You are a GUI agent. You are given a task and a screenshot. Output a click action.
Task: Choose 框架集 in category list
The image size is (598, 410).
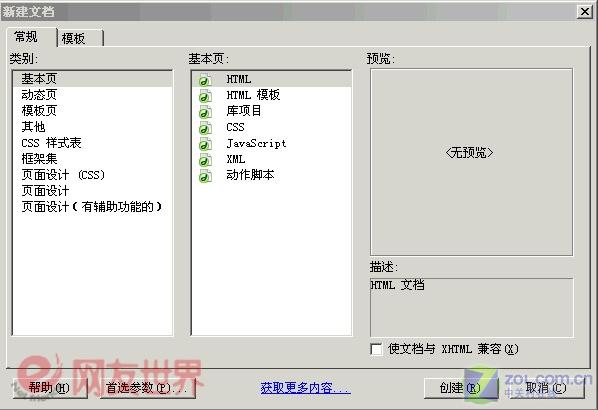(x=39, y=159)
